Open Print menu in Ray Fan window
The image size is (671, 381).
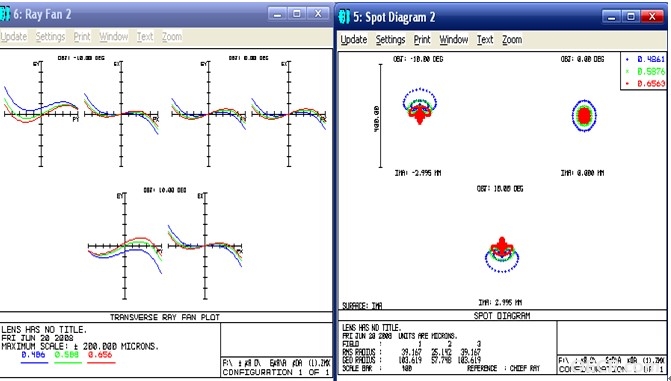point(82,37)
